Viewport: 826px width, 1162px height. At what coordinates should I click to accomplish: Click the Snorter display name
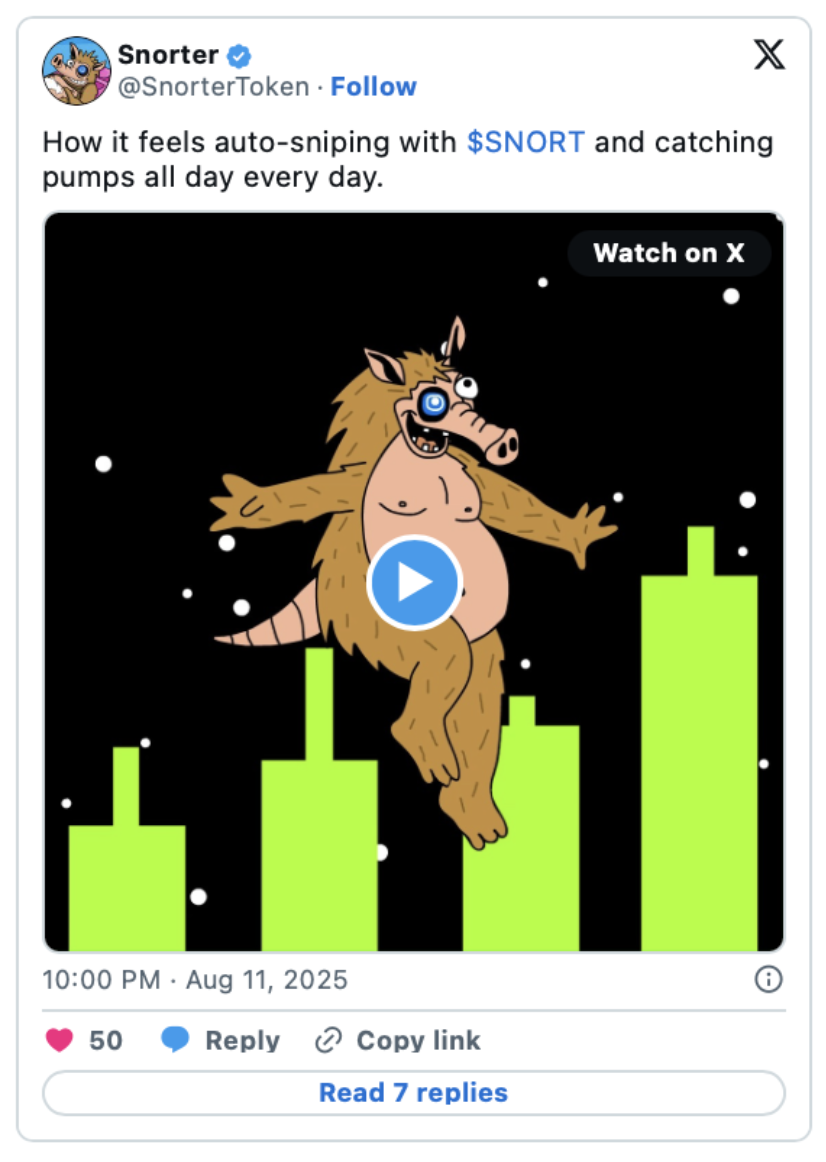click(168, 55)
